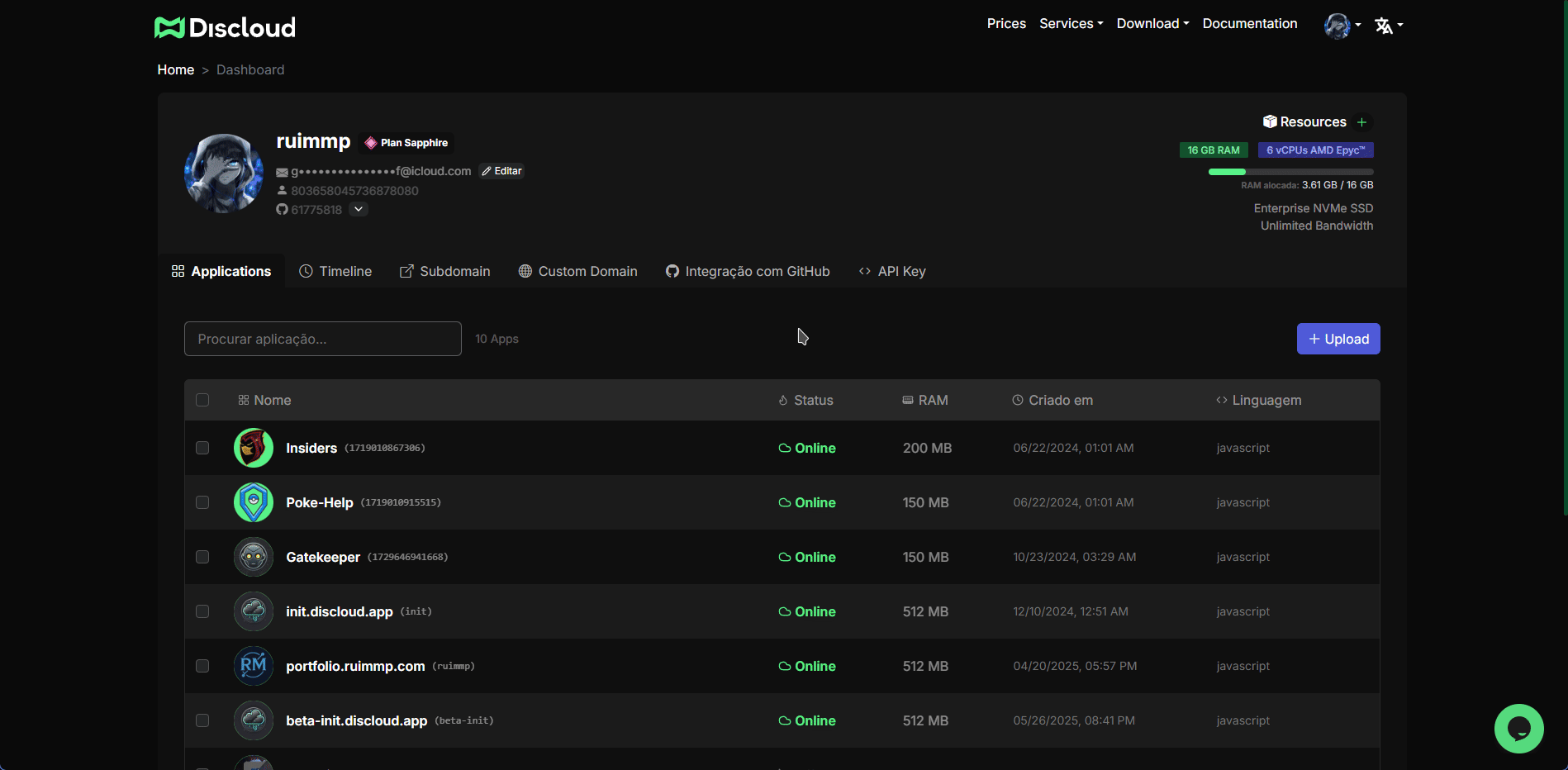Screen dimensions: 1568x770
Task: Switch to the Timeline tab
Action: (x=335, y=271)
